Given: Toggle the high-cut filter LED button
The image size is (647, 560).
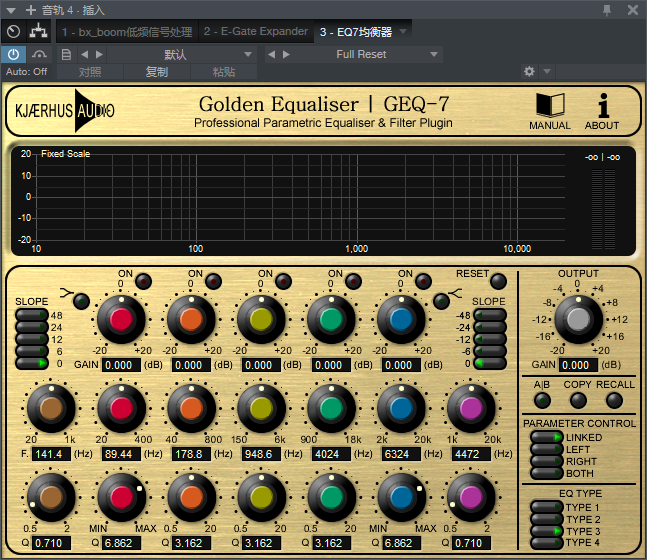Looking at the screenshot, I should 442,301.
